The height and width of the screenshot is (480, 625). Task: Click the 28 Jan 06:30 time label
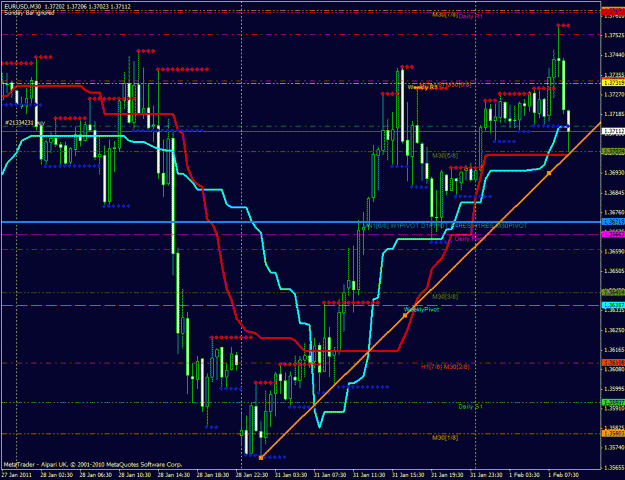[x=94, y=476]
